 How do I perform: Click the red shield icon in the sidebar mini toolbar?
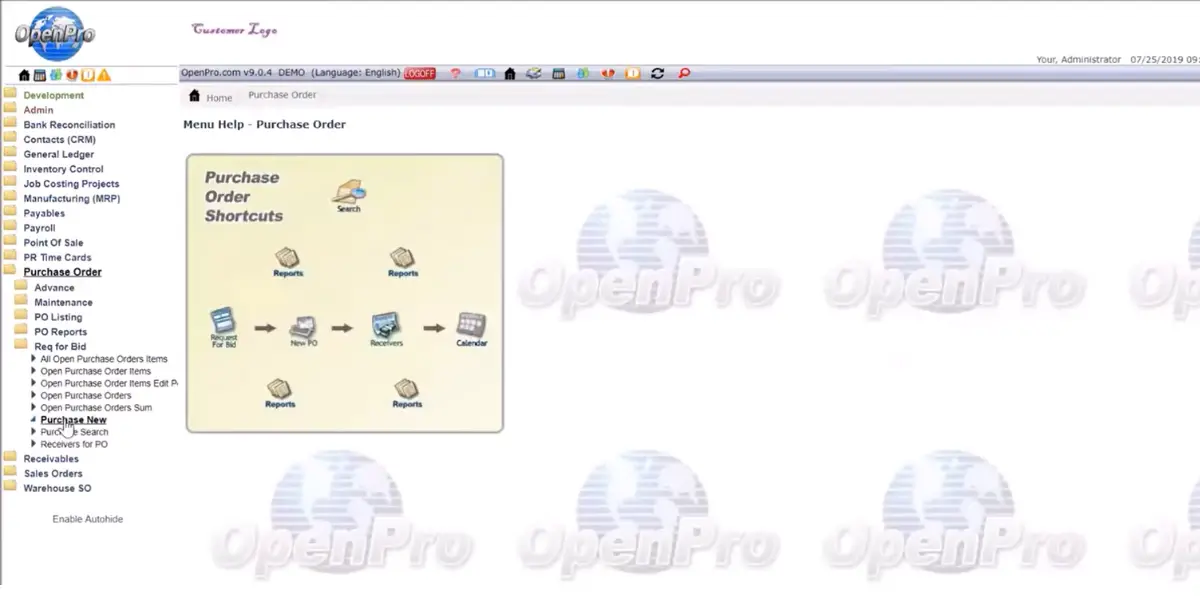coord(72,75)
